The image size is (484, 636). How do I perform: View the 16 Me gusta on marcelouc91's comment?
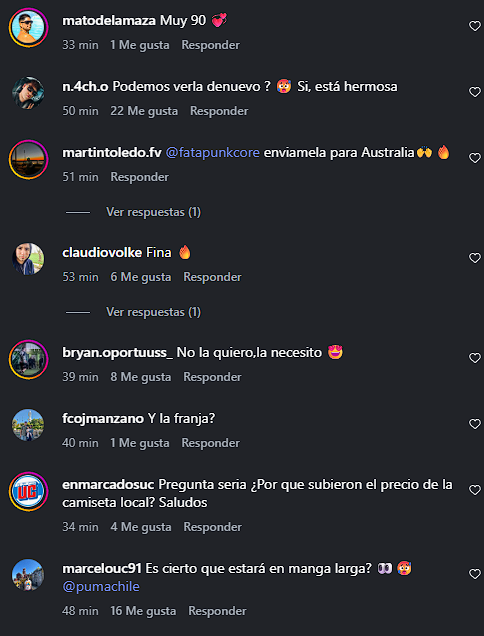click(x=143, y=611)
